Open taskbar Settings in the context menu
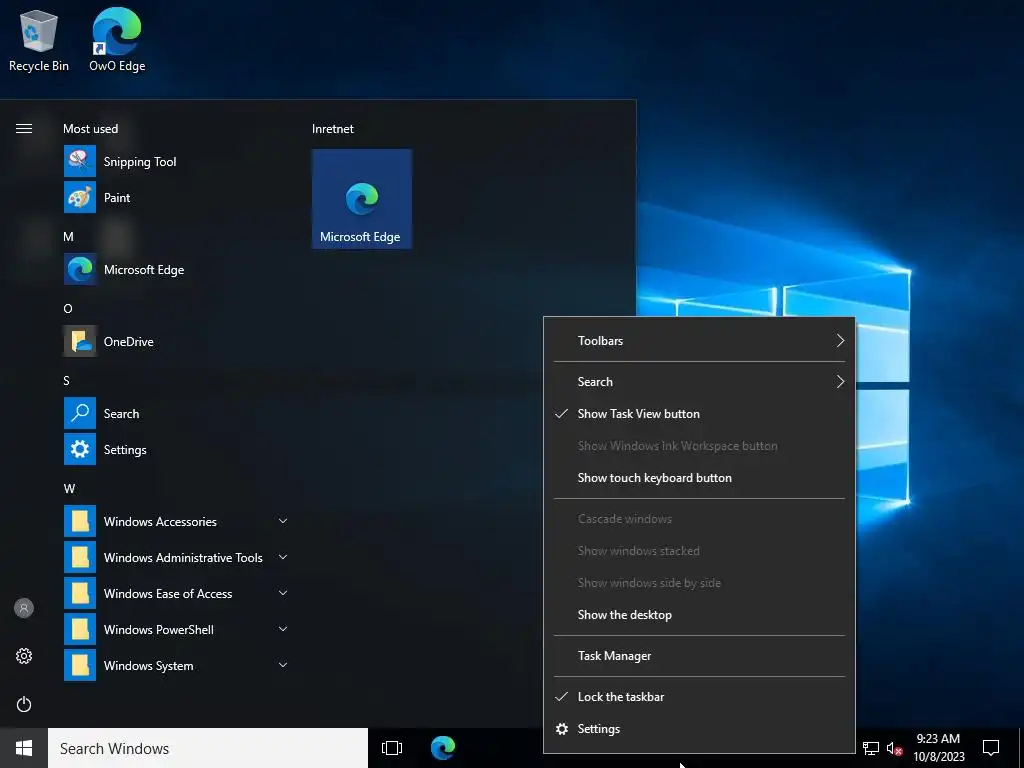Screen dimensions: 1024x768 point(699,728)
